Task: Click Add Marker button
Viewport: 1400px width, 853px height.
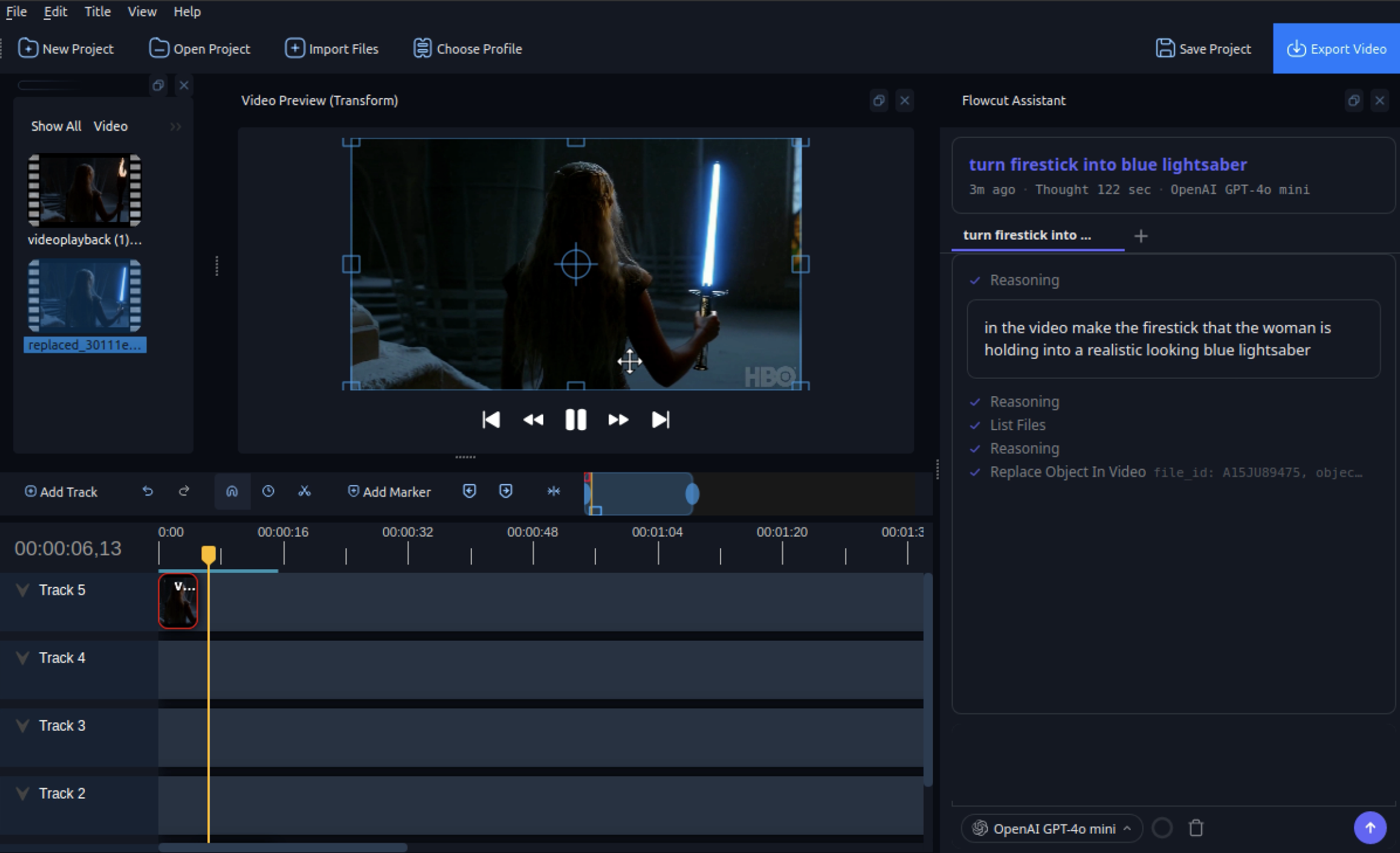Action: pos(389,492)
